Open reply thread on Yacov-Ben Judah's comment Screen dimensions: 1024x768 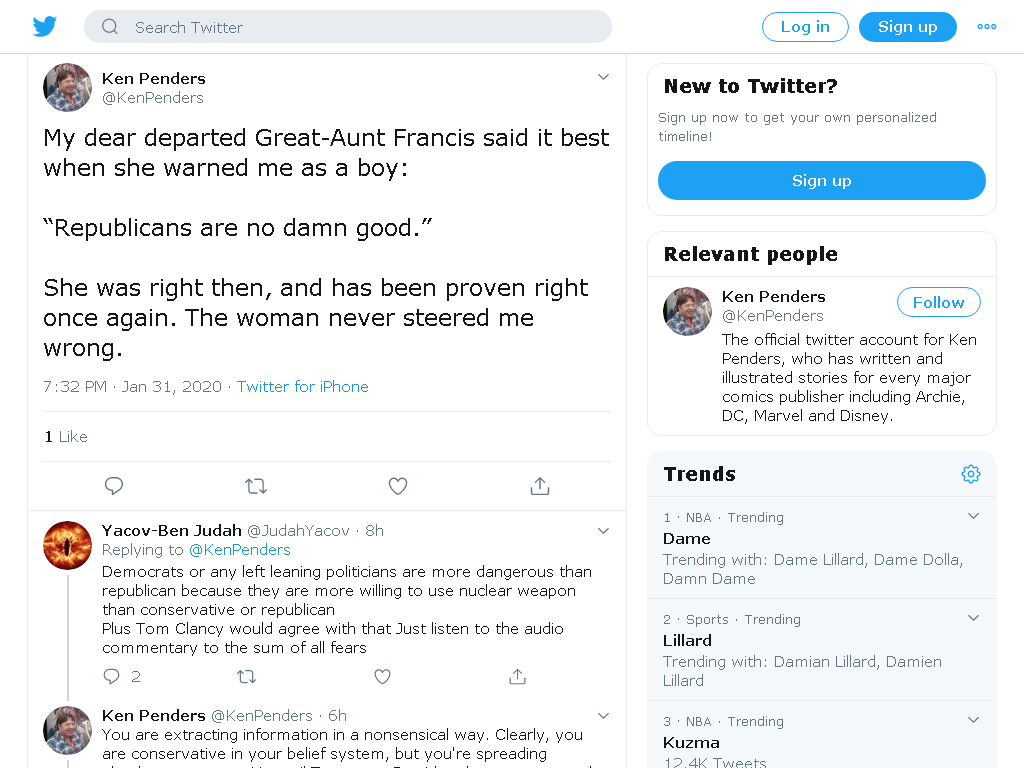pos(112,677)
